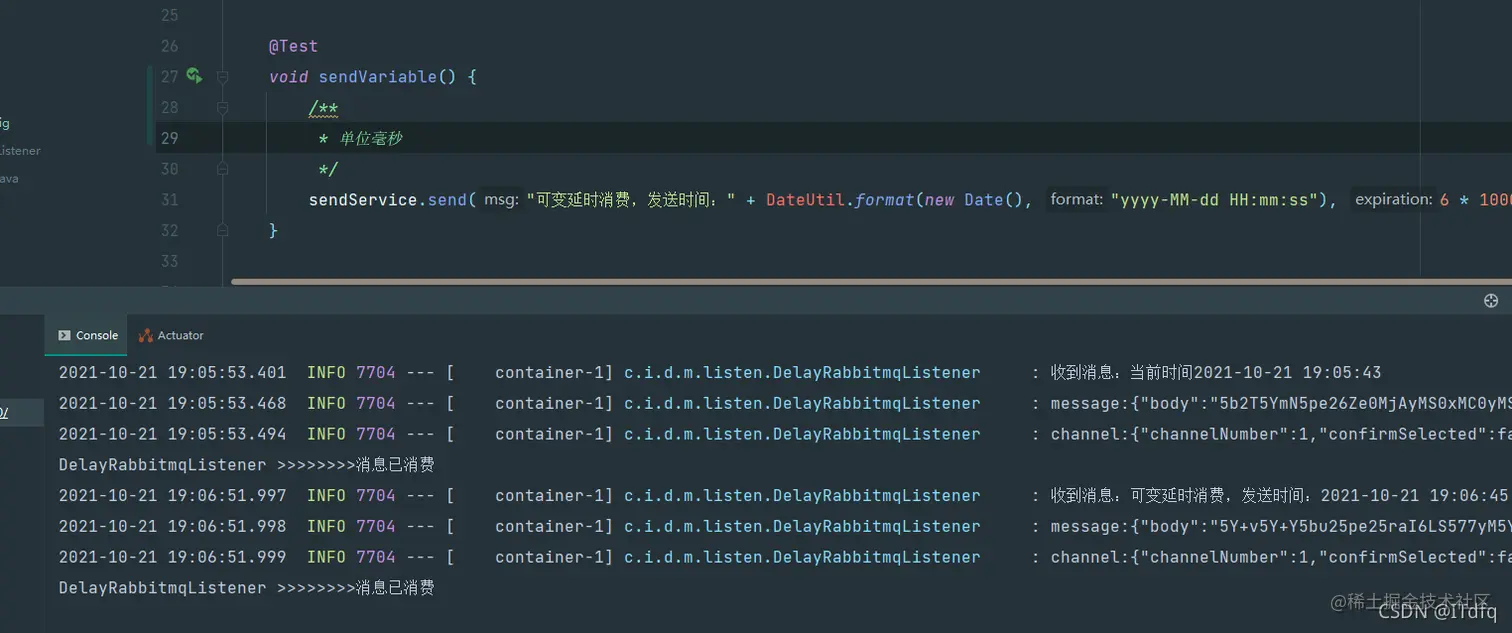Click the Actuator tab icon
Image resolution: width=1512 pixels, height=633 pixels.
[146, 336]
